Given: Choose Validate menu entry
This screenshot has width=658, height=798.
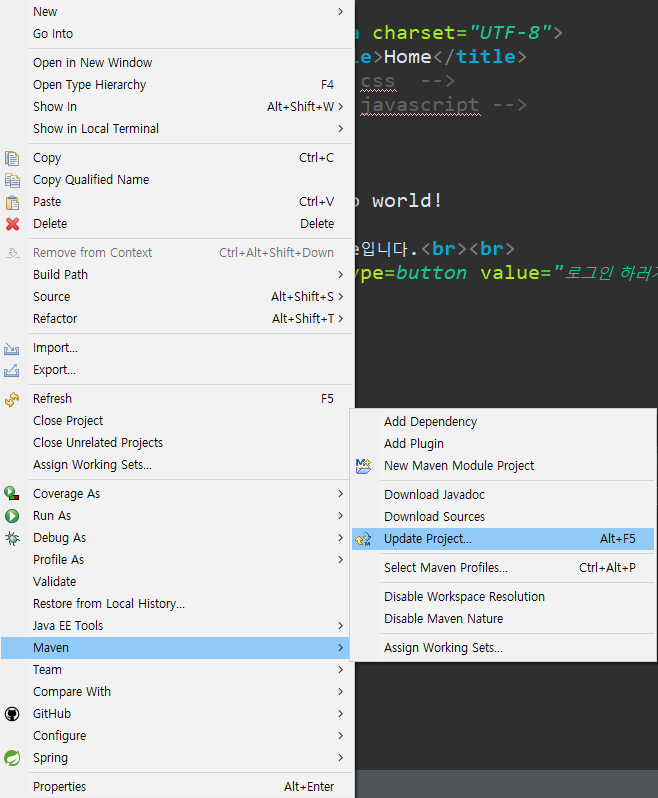Looking at the screenshot, I should pos(54,581).
